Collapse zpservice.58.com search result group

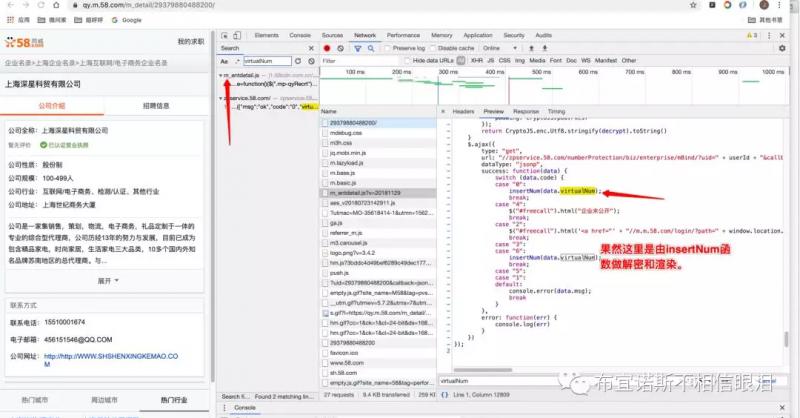220,98
